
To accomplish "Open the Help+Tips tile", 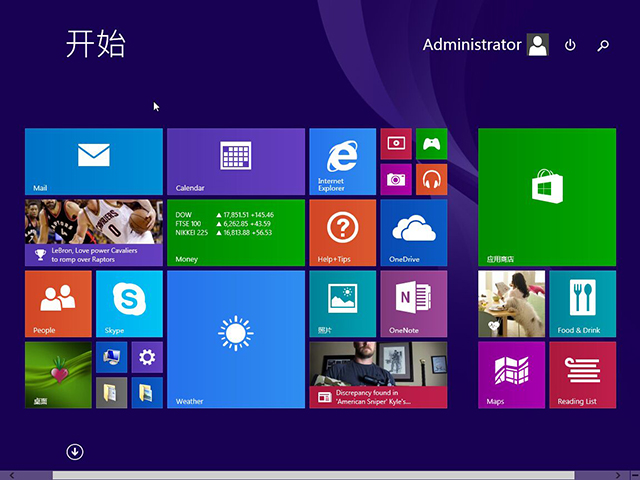I will [342, 233].
